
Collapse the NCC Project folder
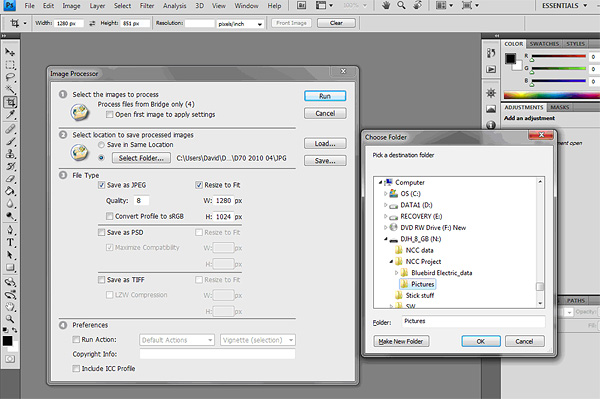point(391,262)
